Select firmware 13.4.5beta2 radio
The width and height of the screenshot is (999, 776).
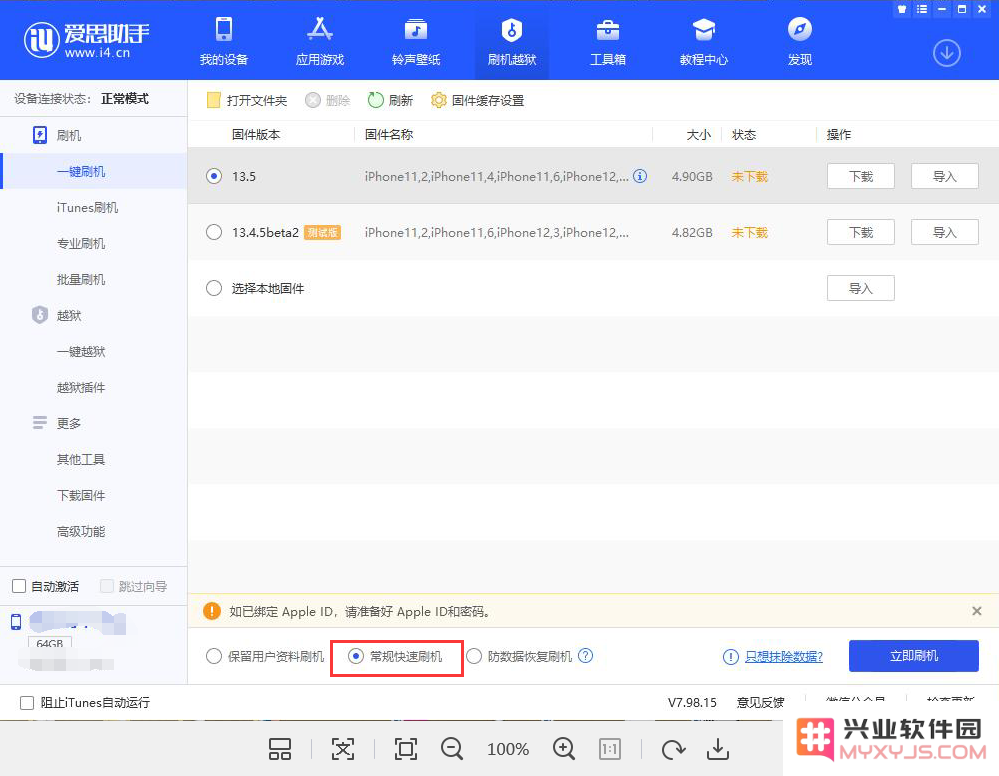pos(214,232)
